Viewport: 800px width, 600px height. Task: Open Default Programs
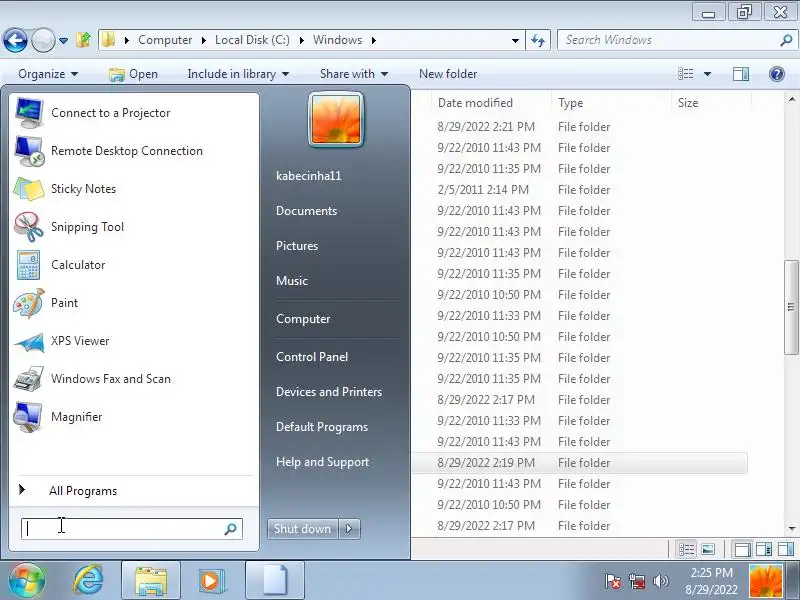[x=322, y=427]
